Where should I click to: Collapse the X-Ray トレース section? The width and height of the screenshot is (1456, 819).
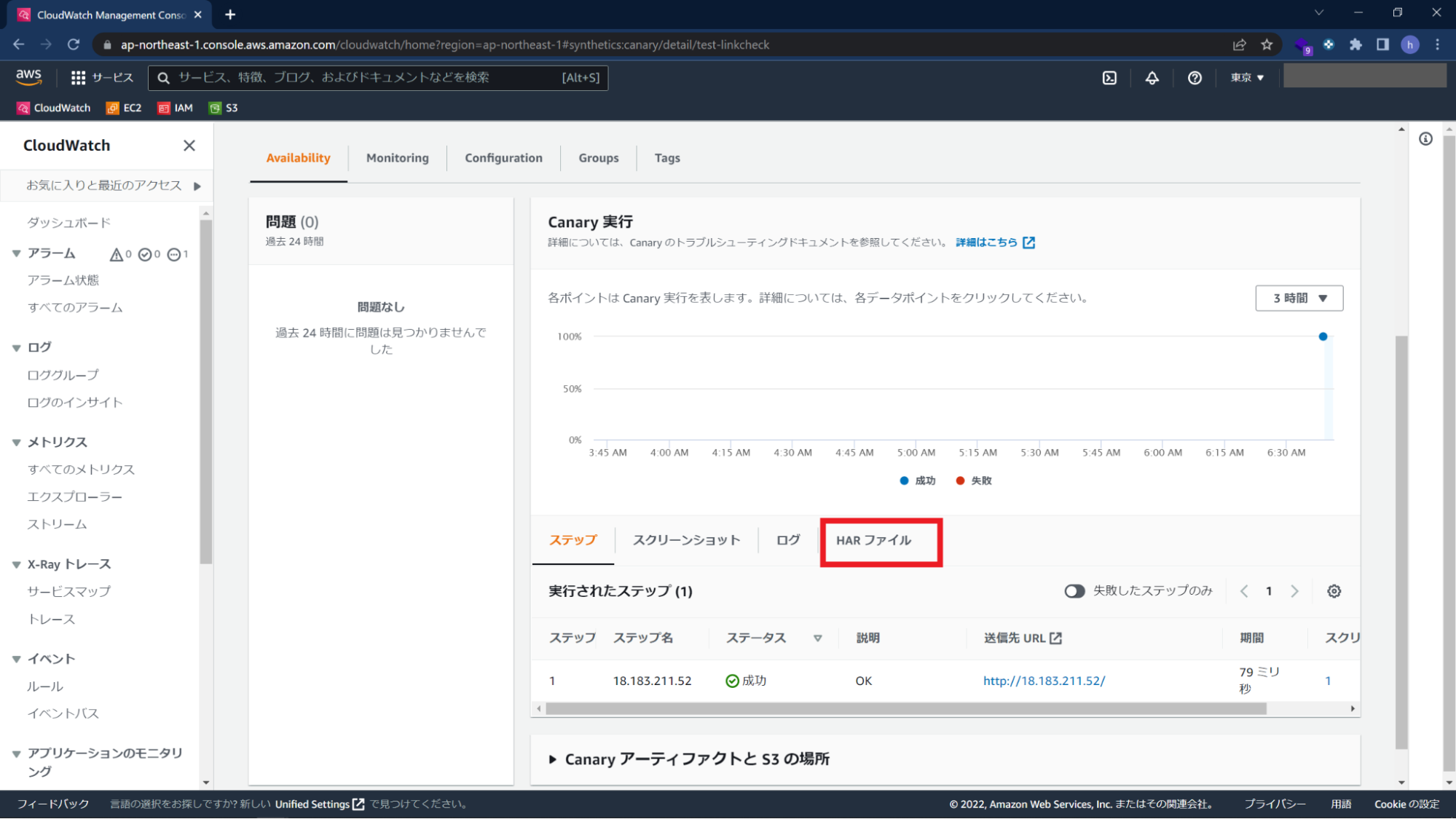click(x=16, y=565)
